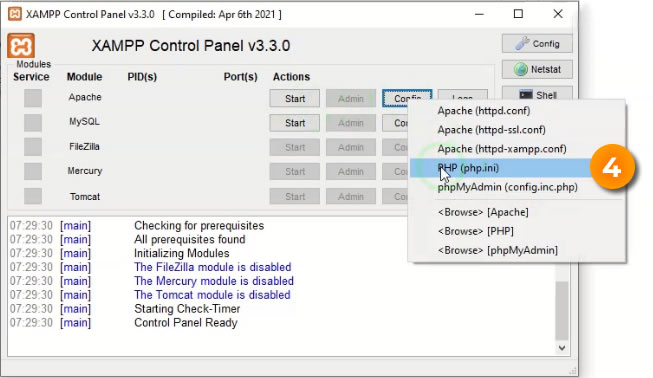Click the Mercury module name

tap(85, 171)
